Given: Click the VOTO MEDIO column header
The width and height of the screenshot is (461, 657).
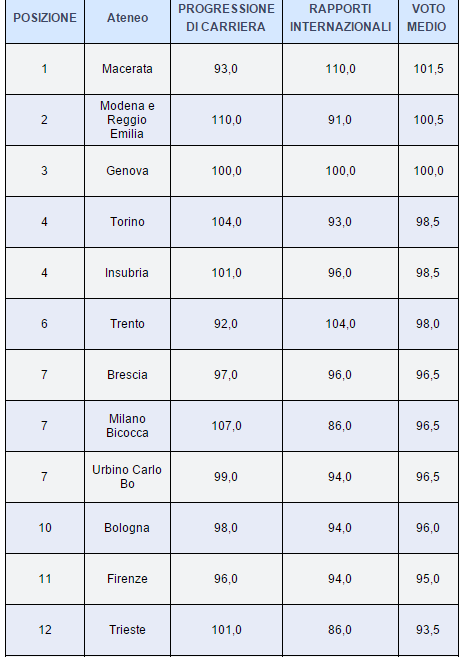Looking at the screenshot, I should (x=428, y=18).
